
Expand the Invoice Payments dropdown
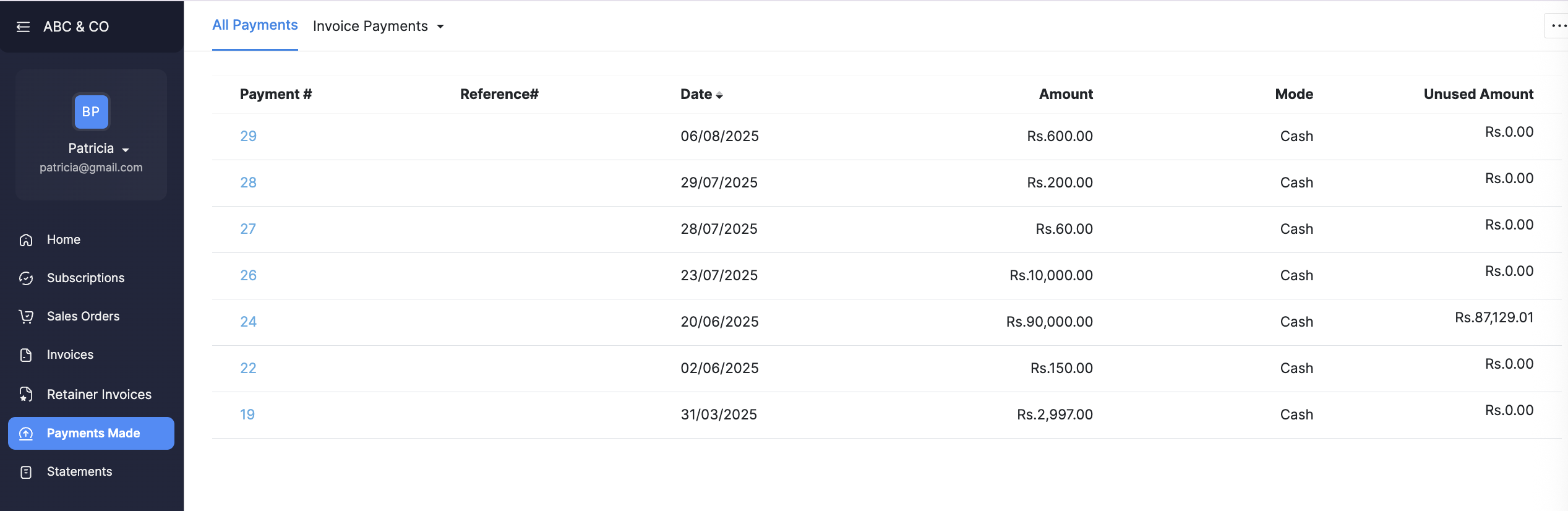point(440,27)
